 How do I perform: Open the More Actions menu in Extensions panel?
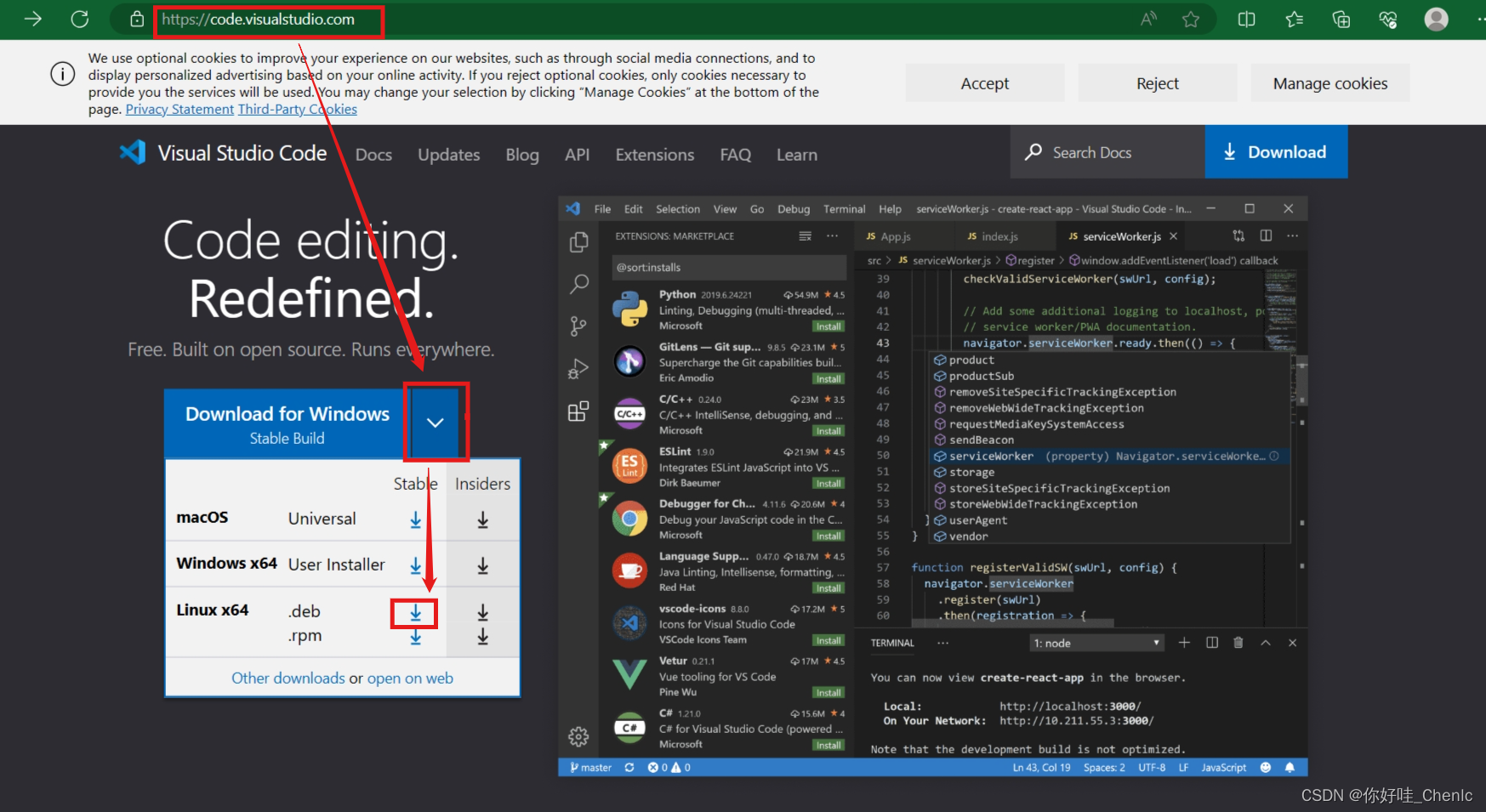point(830,236)
